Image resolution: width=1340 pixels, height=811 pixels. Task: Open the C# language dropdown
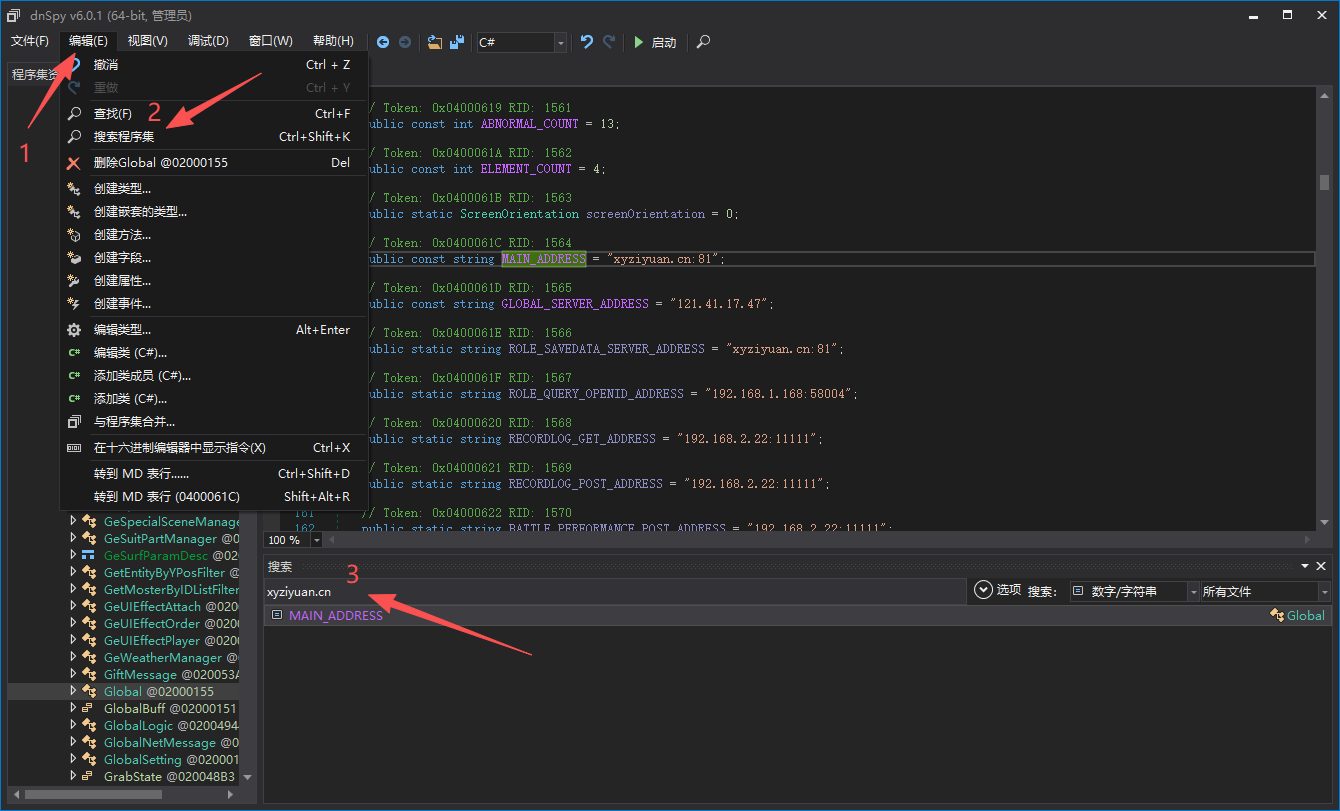coord(560,42)
